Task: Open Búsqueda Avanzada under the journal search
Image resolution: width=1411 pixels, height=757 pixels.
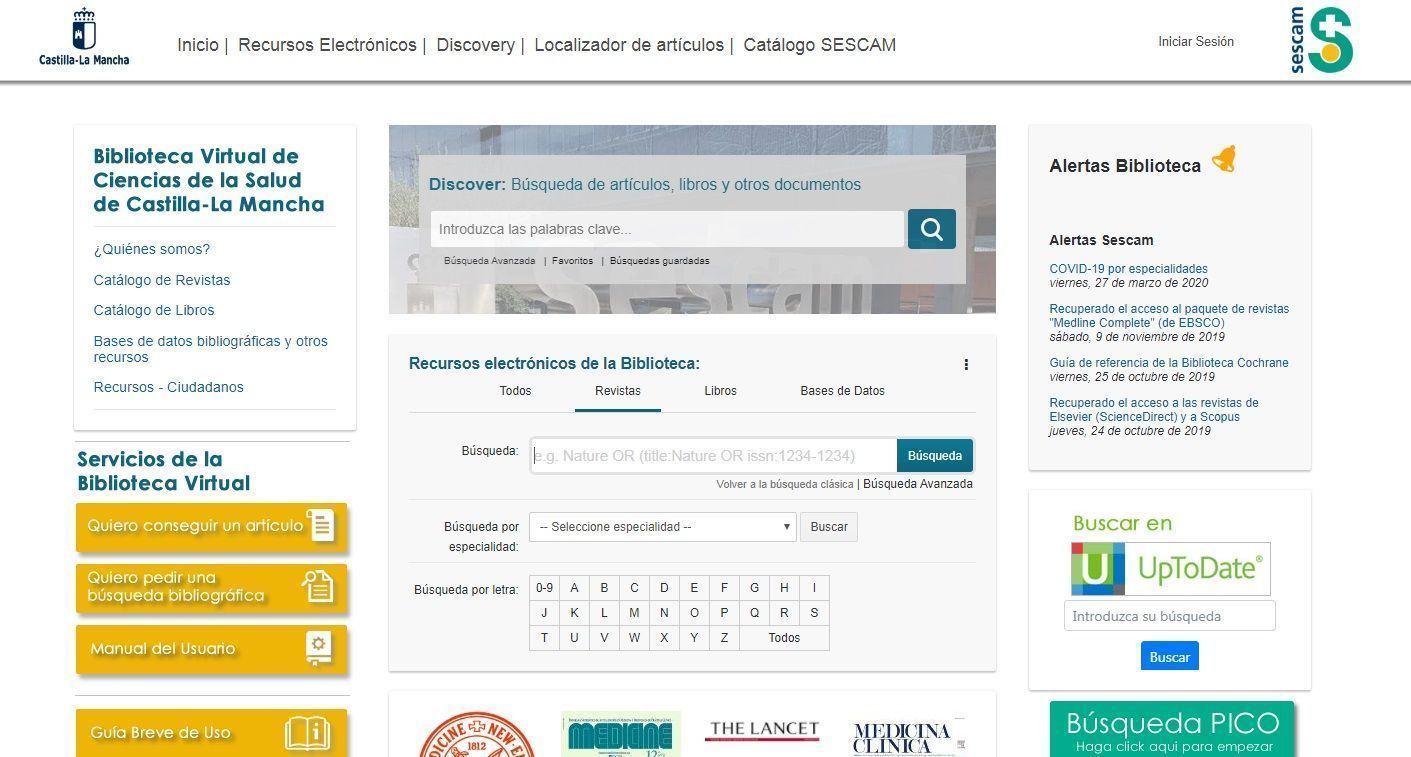Action: pos(918,484)
